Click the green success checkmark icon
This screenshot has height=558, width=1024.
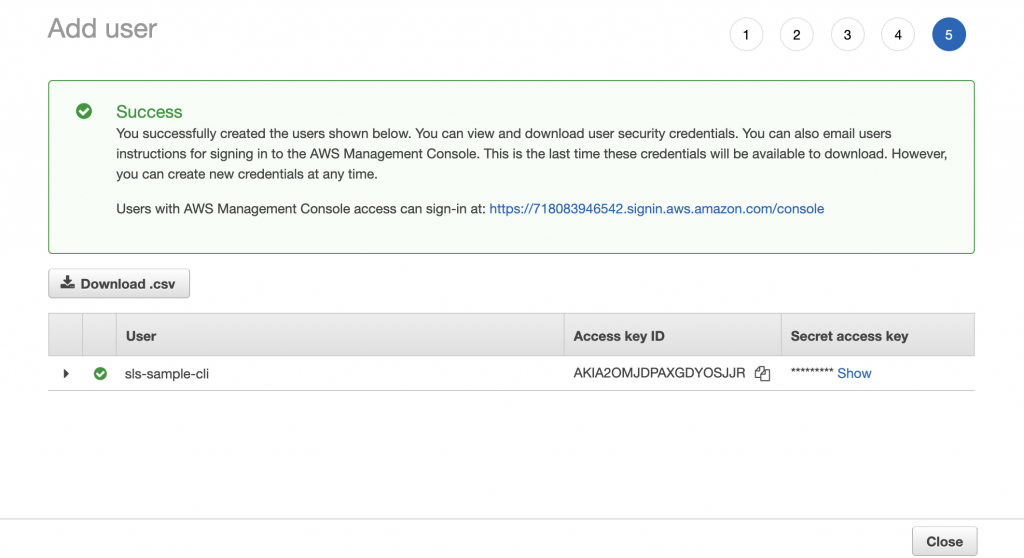[84, 111]
